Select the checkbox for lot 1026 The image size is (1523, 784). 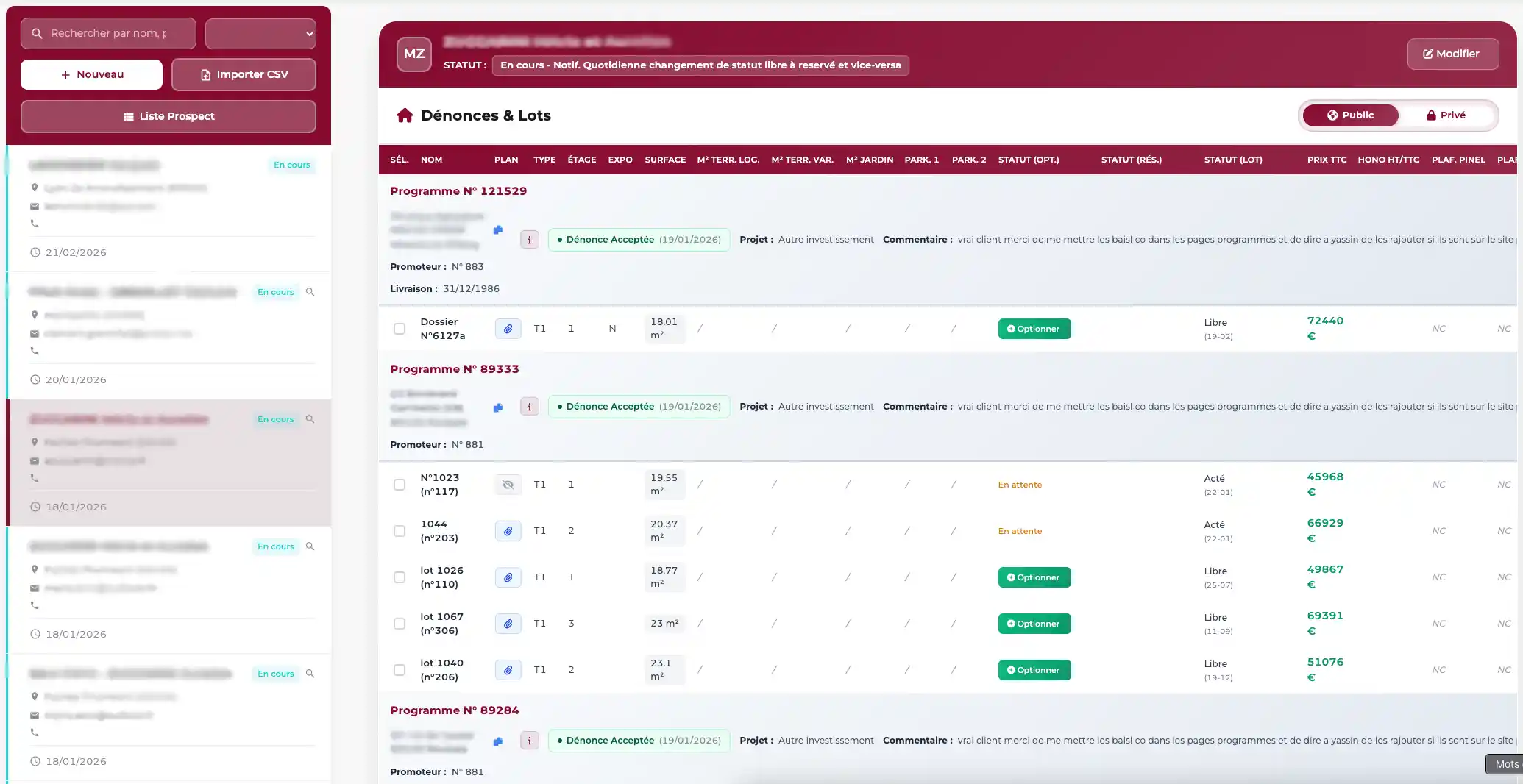click(400, 577)
